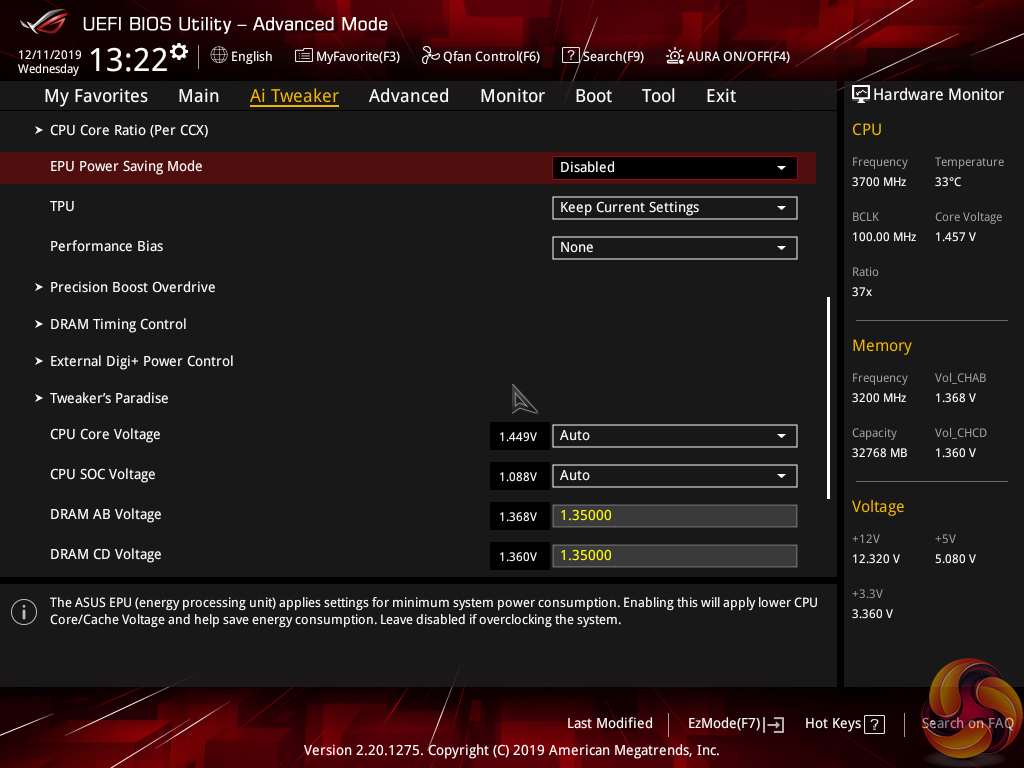Click the Search(F9) question icon
The width and height of the screenshot is (1024, 768).
point(570,56)
